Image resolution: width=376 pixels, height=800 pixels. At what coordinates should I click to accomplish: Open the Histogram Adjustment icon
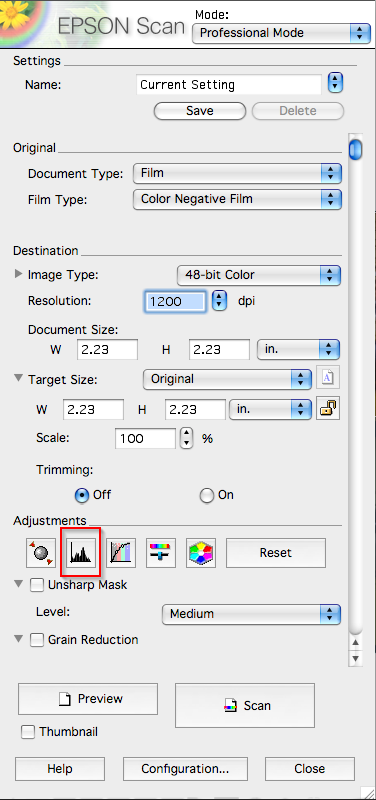(x=81, y=553)
